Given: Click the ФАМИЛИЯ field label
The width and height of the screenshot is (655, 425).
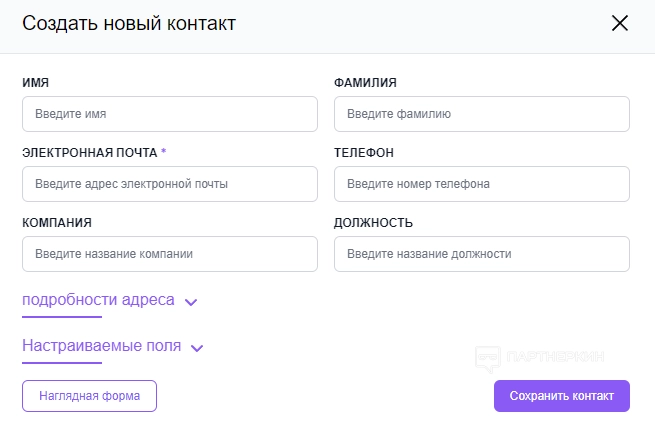Looking at the screenshot, I should 368,83.
